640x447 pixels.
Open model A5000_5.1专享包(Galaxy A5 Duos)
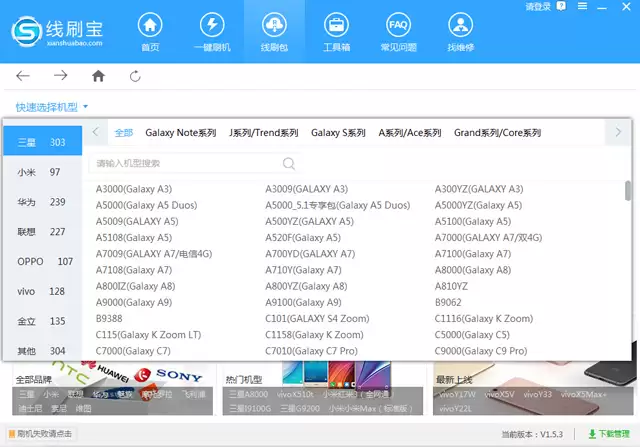338,205
